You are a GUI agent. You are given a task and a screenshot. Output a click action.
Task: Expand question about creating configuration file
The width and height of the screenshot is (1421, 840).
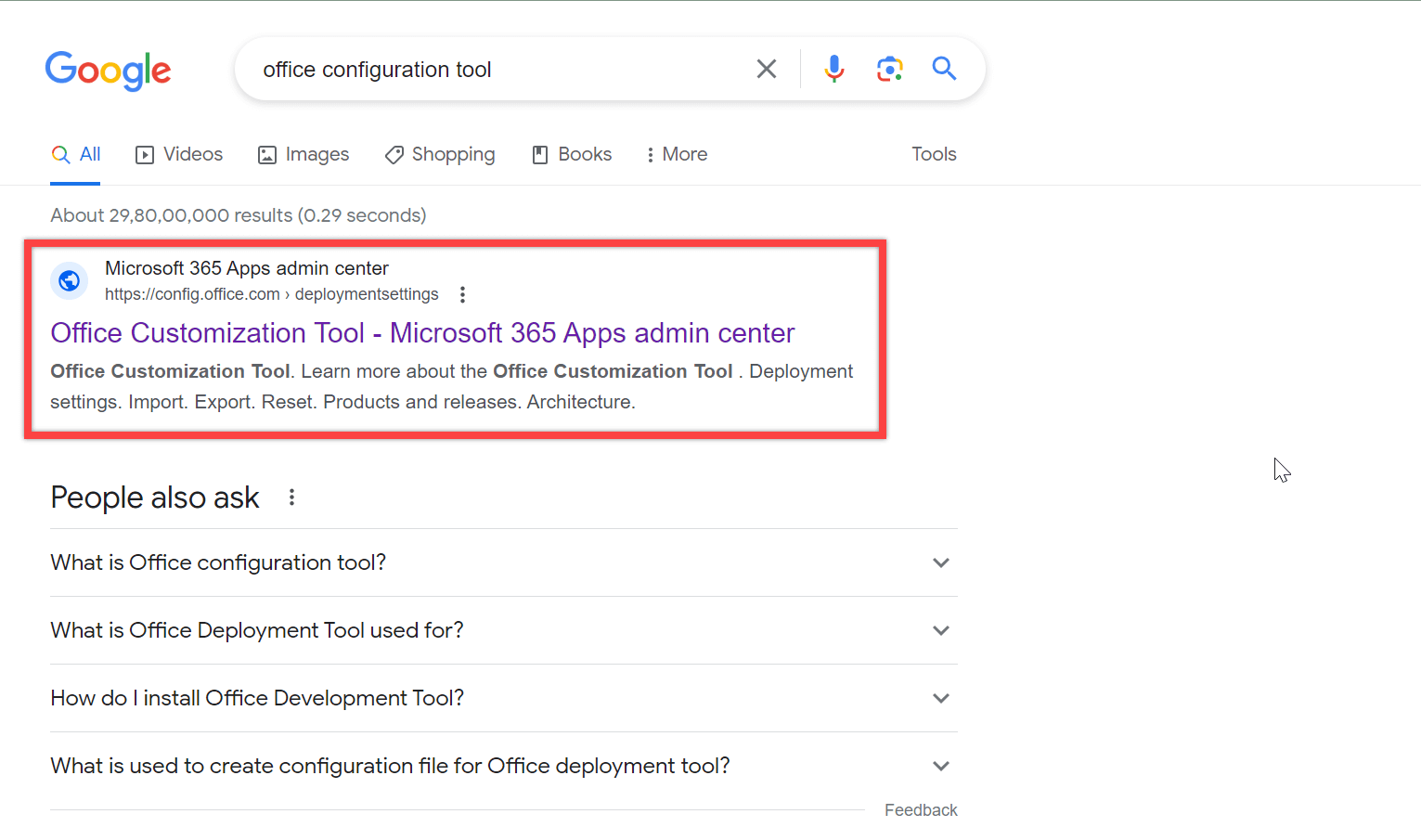[504, 766]
